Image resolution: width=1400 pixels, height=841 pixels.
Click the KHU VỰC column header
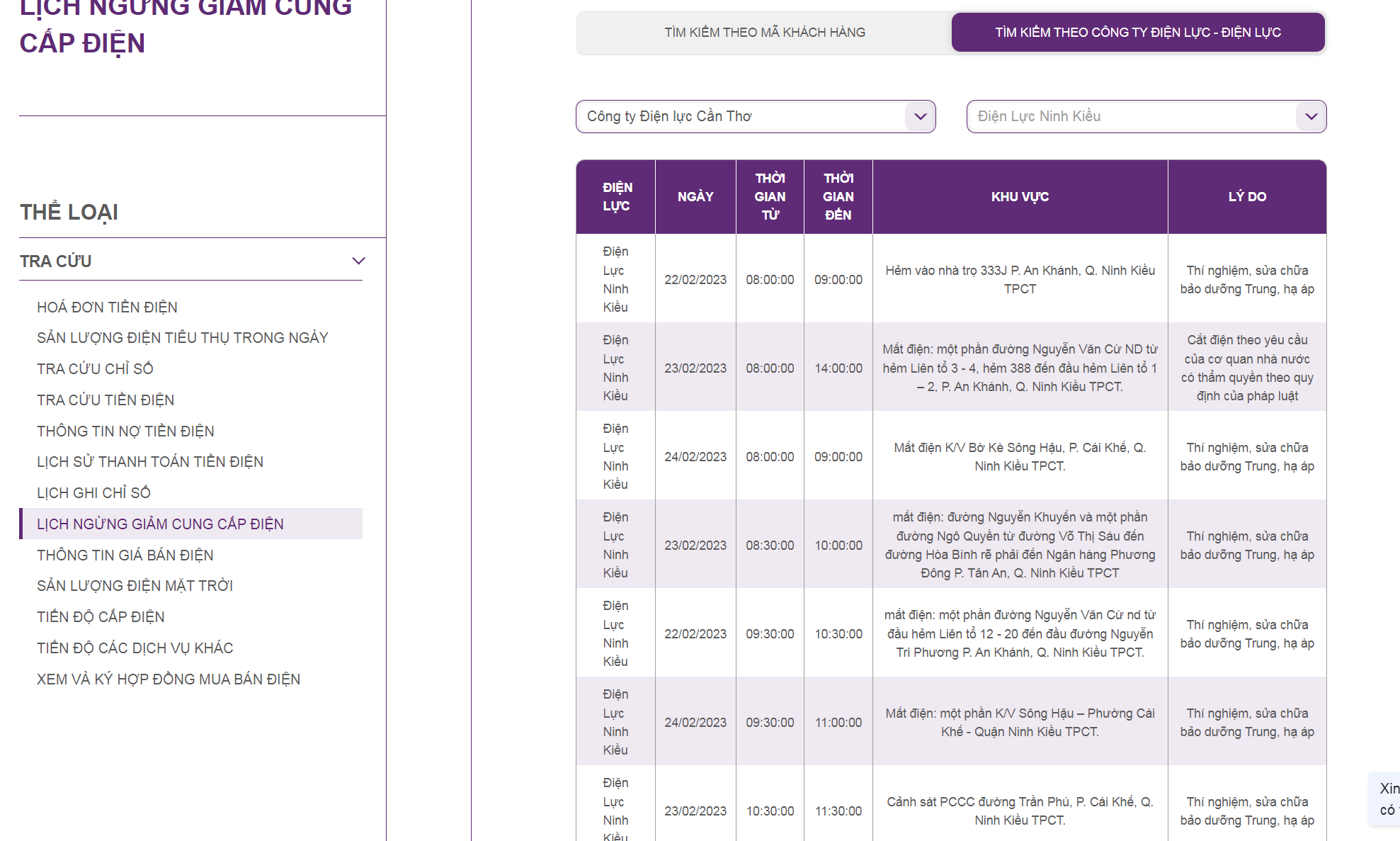[1020, 197]
